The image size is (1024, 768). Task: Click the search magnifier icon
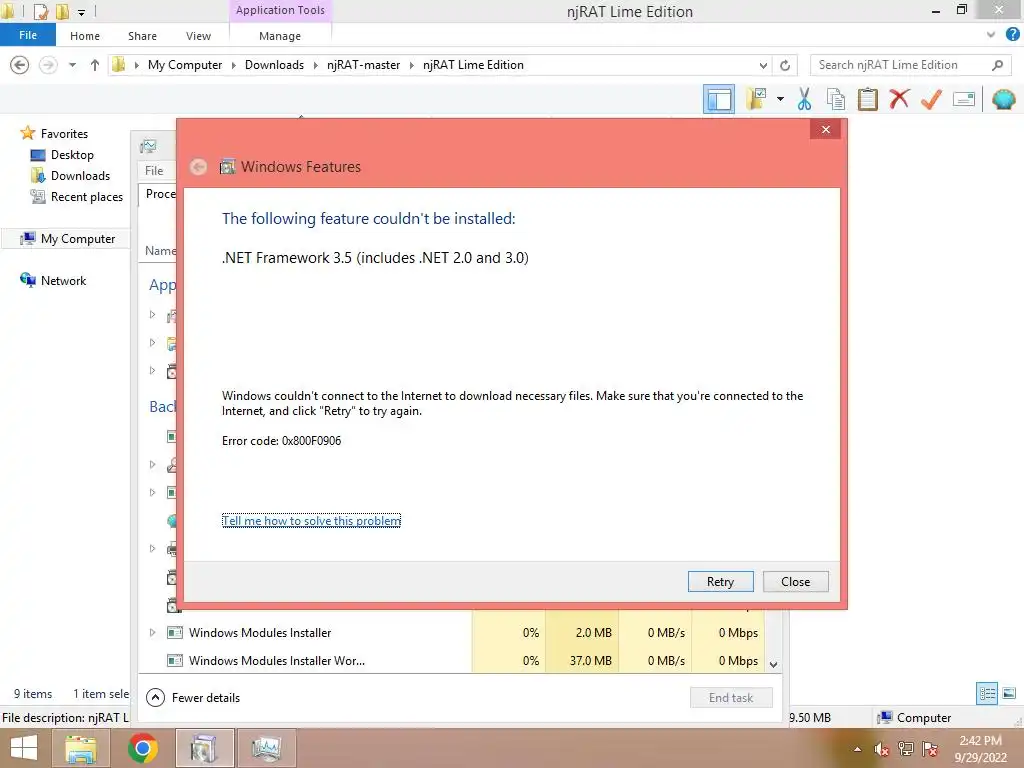pyautogui.click(x=997, y=65)
